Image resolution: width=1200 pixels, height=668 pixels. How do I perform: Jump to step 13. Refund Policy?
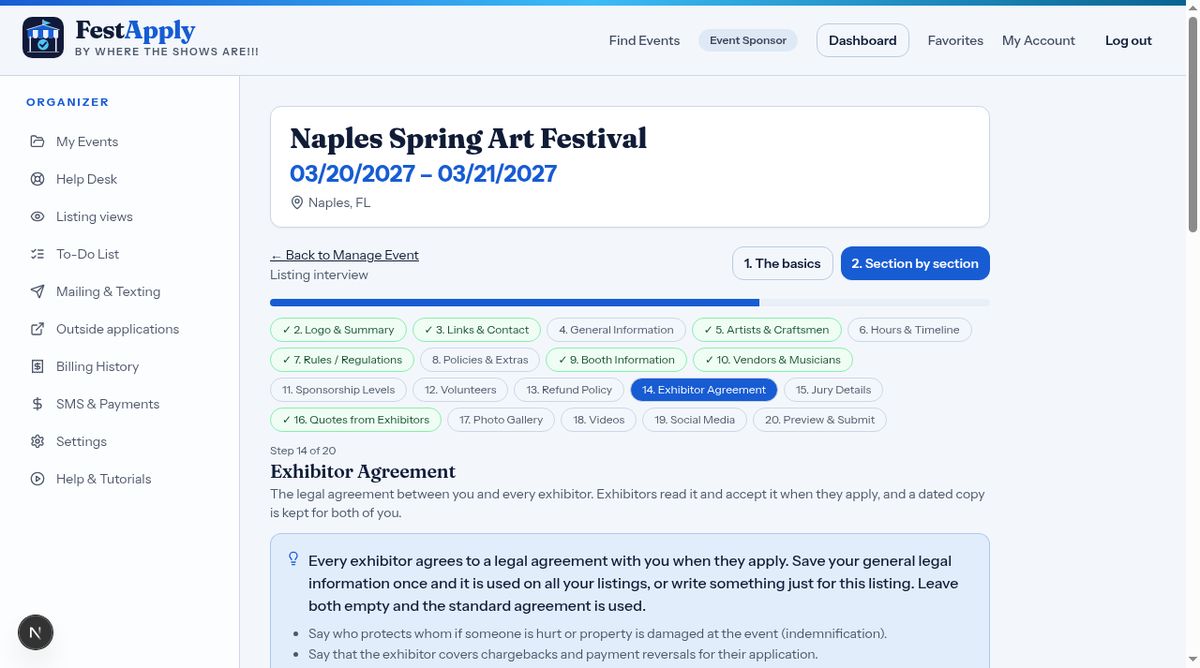(569, 390)
